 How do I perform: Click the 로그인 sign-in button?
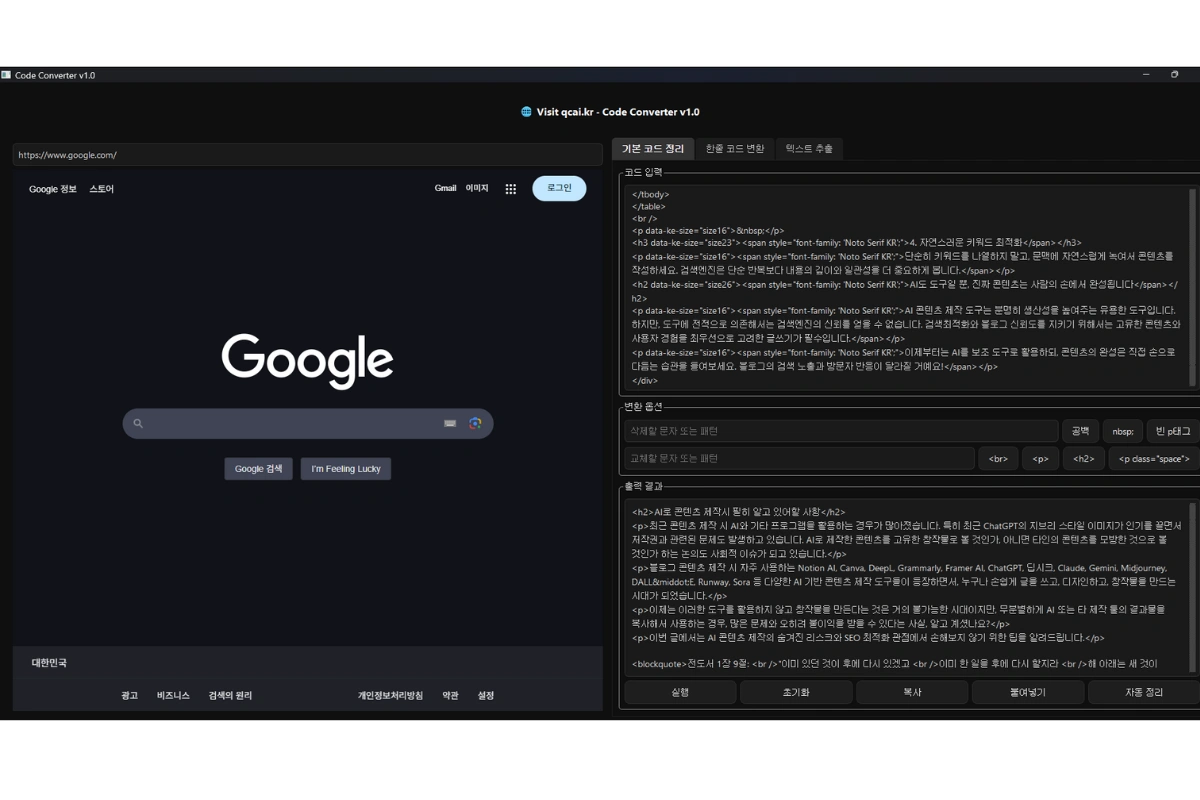click(559, 188)
